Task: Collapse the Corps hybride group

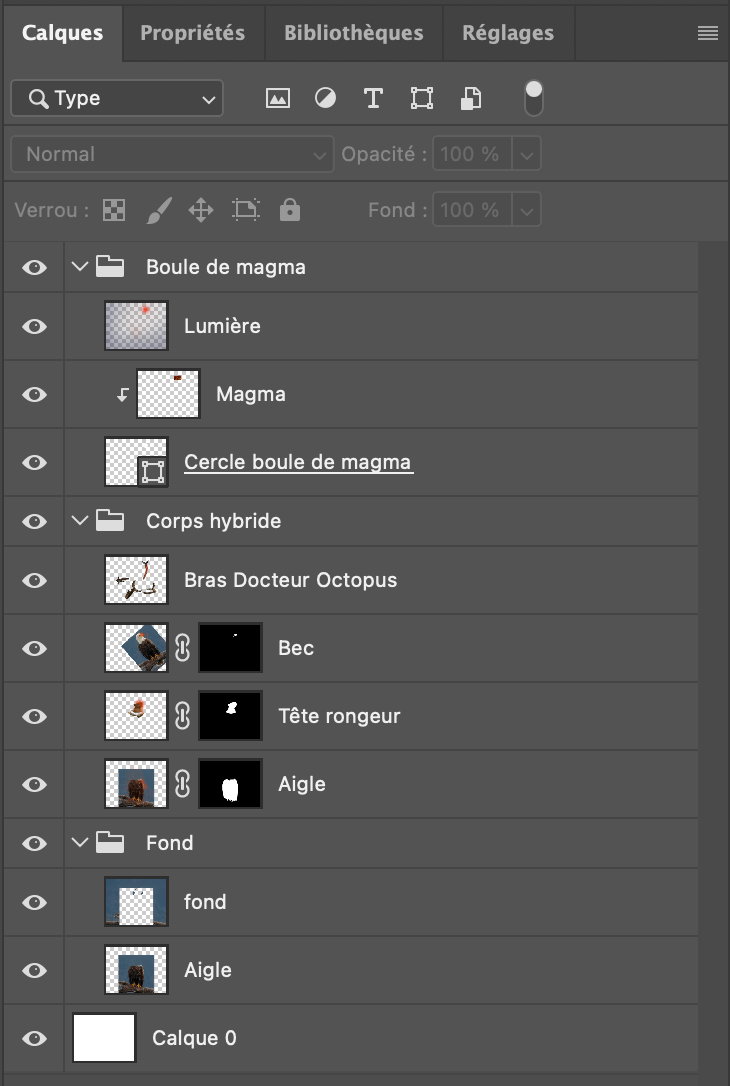Action: click(80, 521)
